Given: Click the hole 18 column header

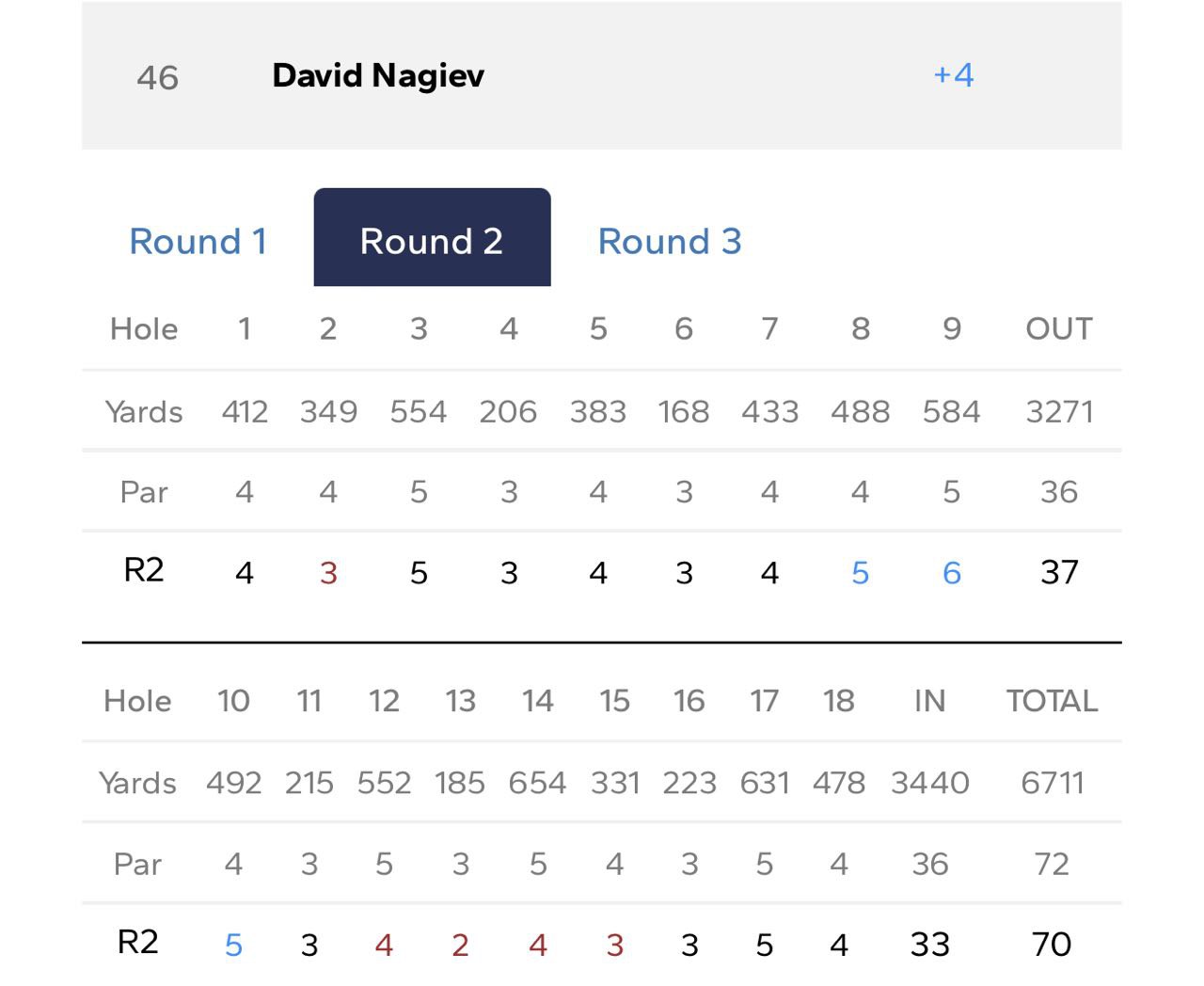Looking at the screenshot, I should coord(838,701).
